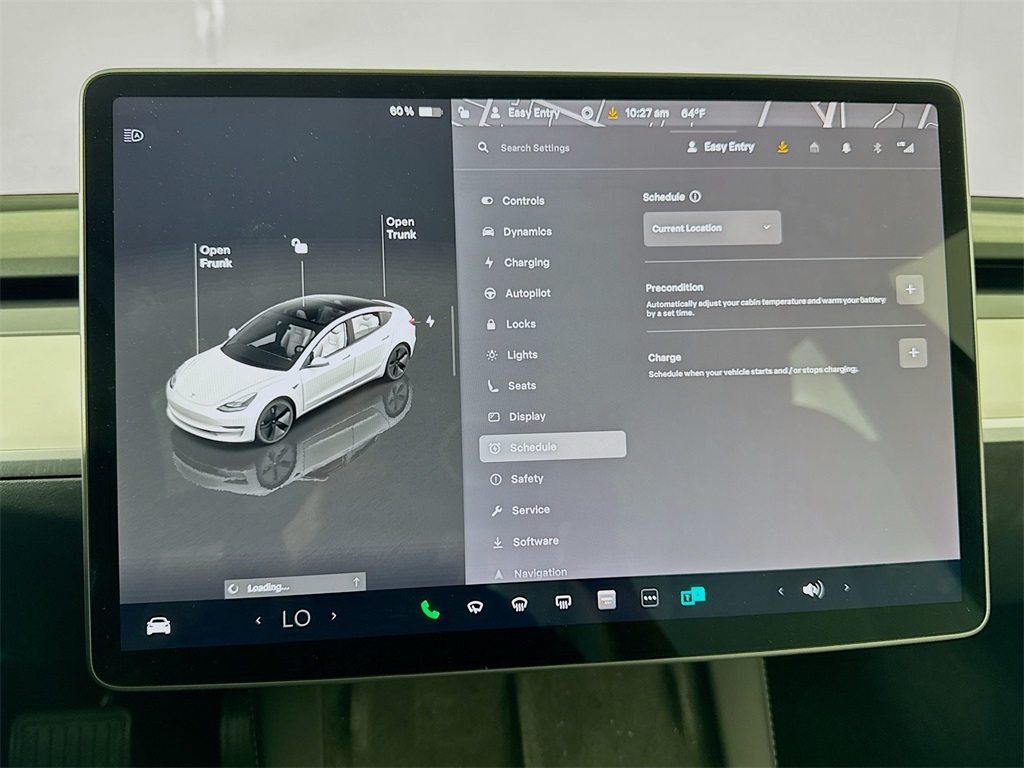Raise volume with right arrow
The height and width of the screenshot is (768, 1024).
pyautogui.click(x=846, y=588)
